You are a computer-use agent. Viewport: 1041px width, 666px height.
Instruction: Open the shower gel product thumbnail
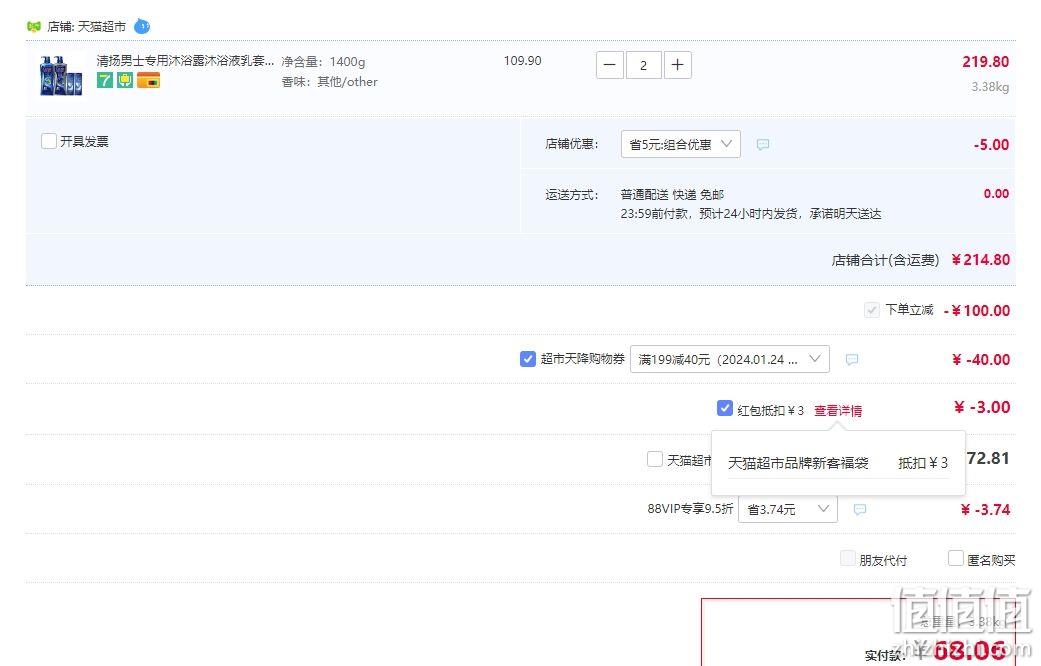point(61,76)
